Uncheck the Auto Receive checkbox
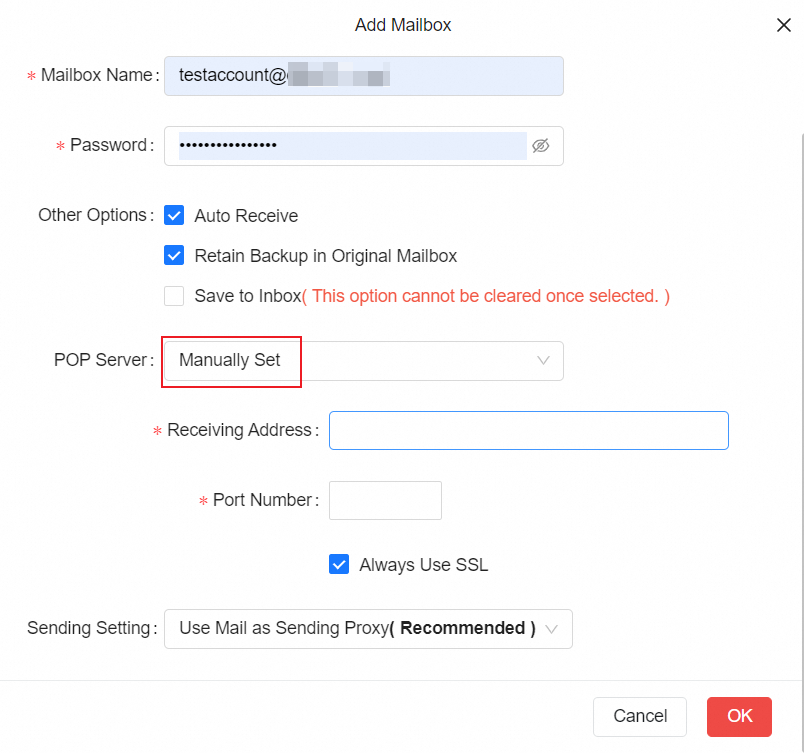The height and width of the screenshot is (753, 804). coord(174,215)
